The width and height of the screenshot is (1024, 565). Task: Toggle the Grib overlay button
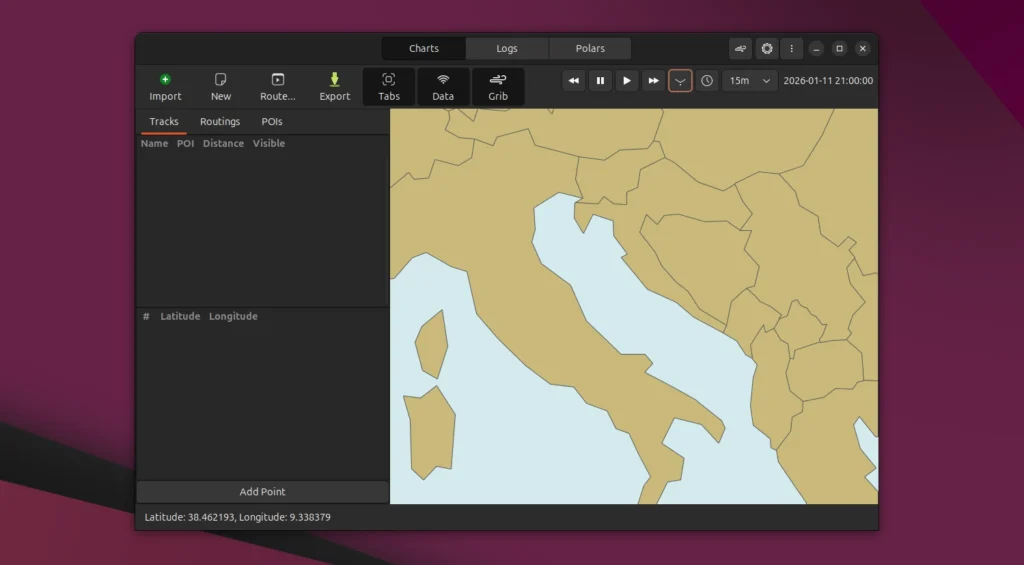click(x=498, y=87)
